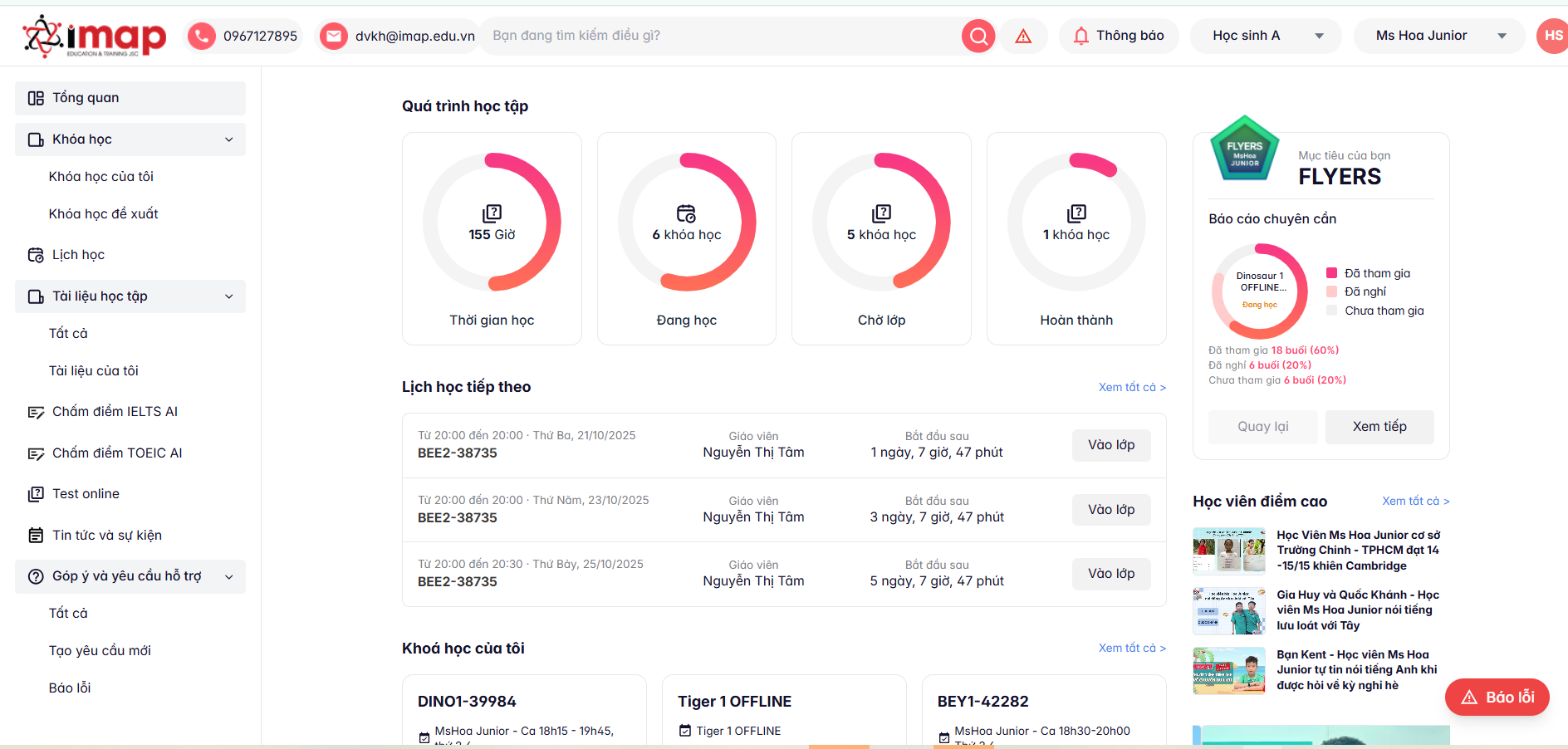
Task: Click the phone number 0967127895
Action: (x=243, y=35)
